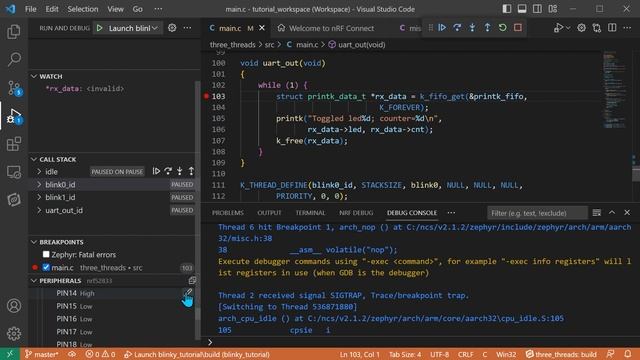Viewport: 640px width, 360px height.
Task: Close the main.c editor tab
Action: coord(262,28)
